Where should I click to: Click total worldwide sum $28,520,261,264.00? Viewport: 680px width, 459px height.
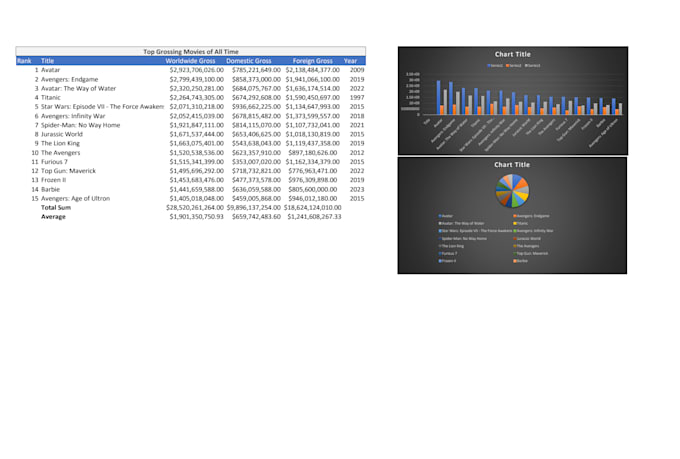coord(195,208)
